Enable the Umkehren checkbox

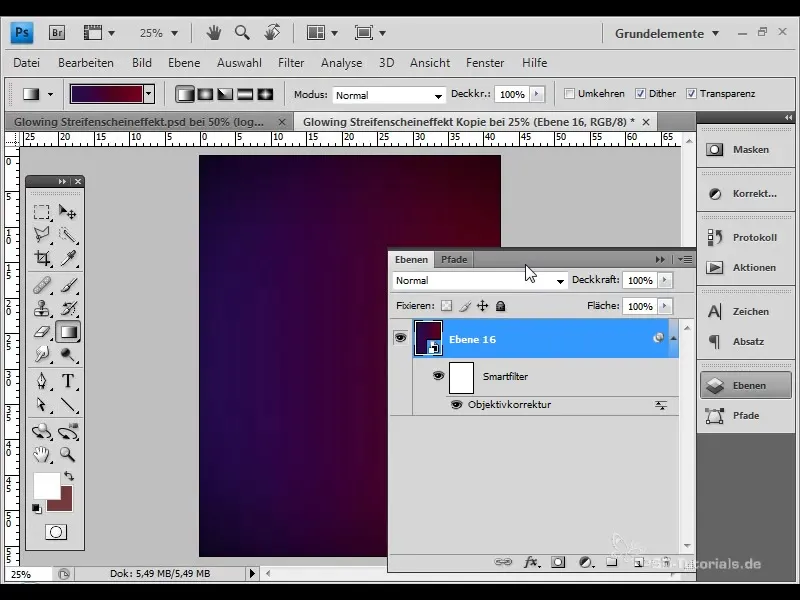569,93
